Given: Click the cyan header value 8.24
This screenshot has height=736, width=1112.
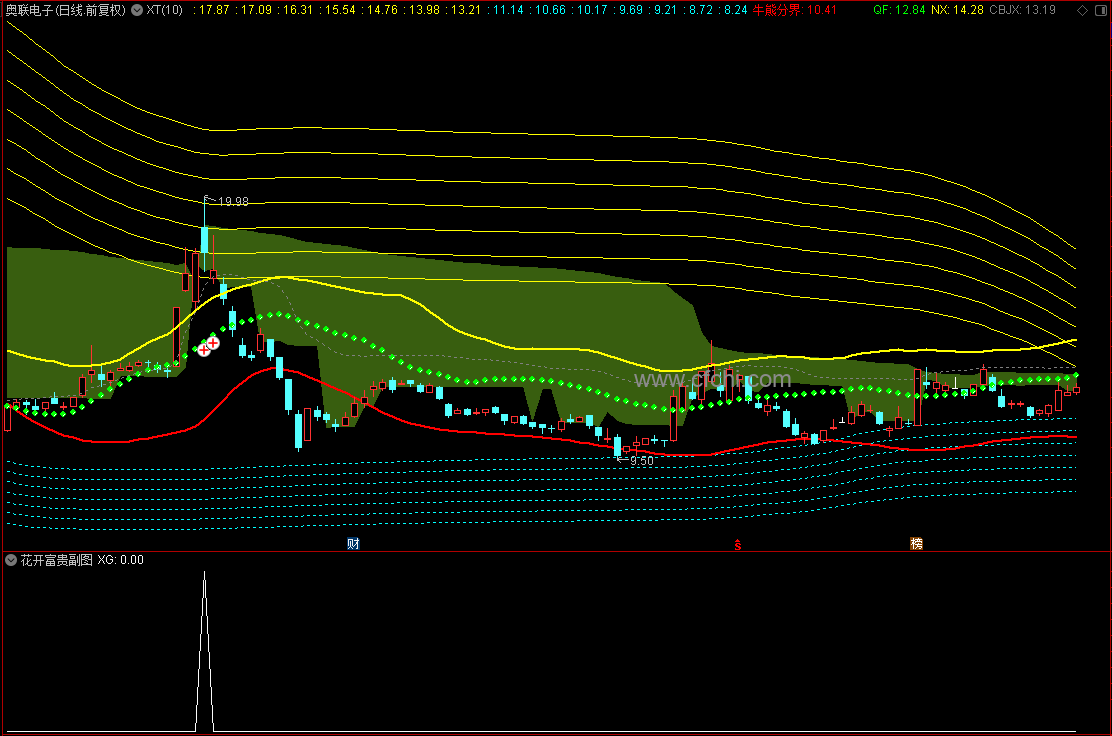Looking at the screenshot, I should pyautogui.click(x=735, y=10).
